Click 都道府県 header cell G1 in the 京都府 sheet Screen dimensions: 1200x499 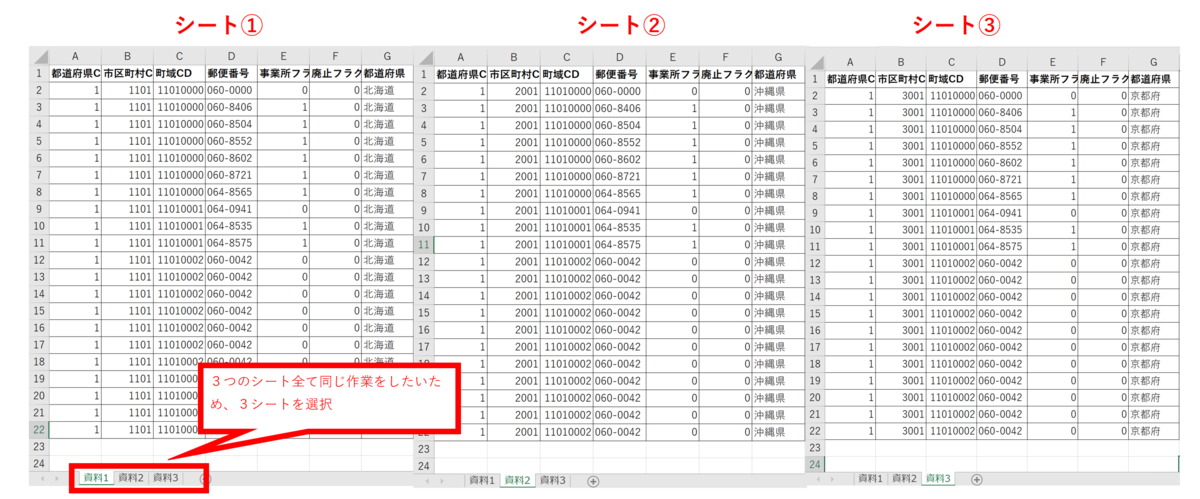tap(1154, 78)
